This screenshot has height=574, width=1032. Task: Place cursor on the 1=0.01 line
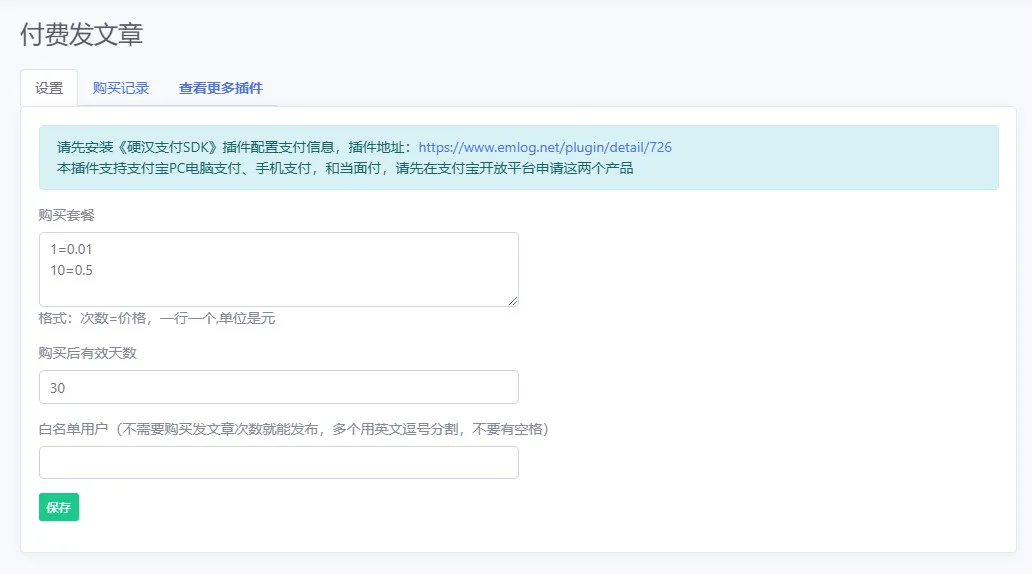(x=71, y=249)
